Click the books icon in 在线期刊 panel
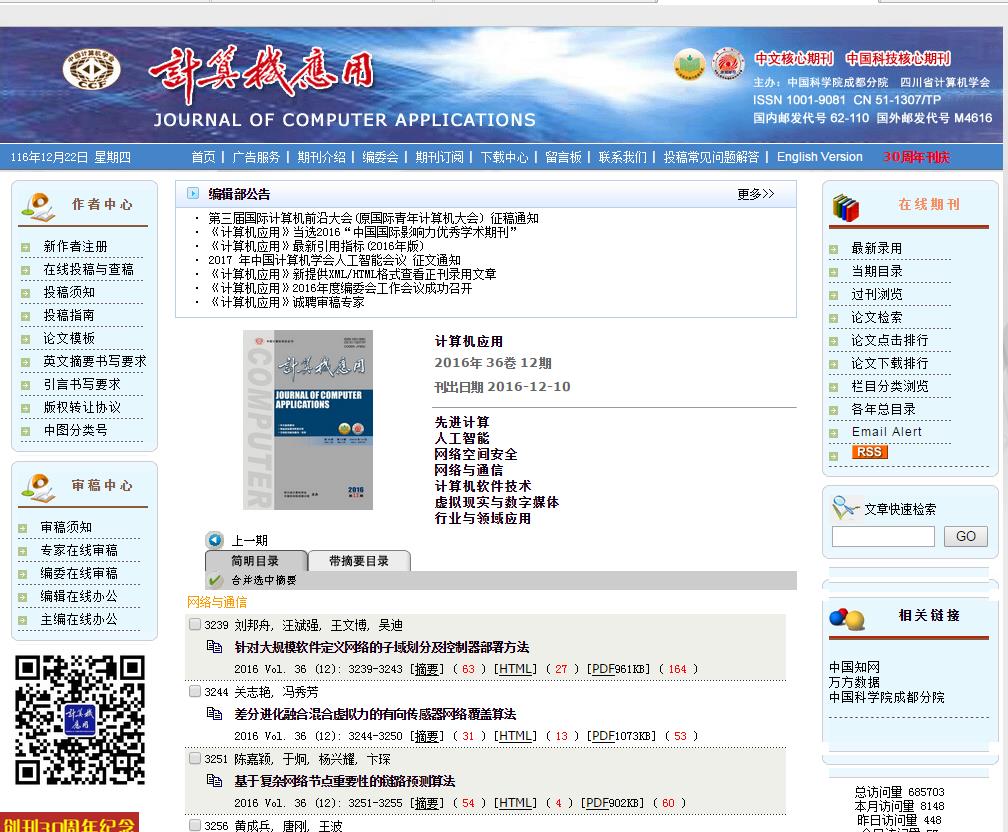Viewport: 1008px width, 832px height. [x=845, y=207]
